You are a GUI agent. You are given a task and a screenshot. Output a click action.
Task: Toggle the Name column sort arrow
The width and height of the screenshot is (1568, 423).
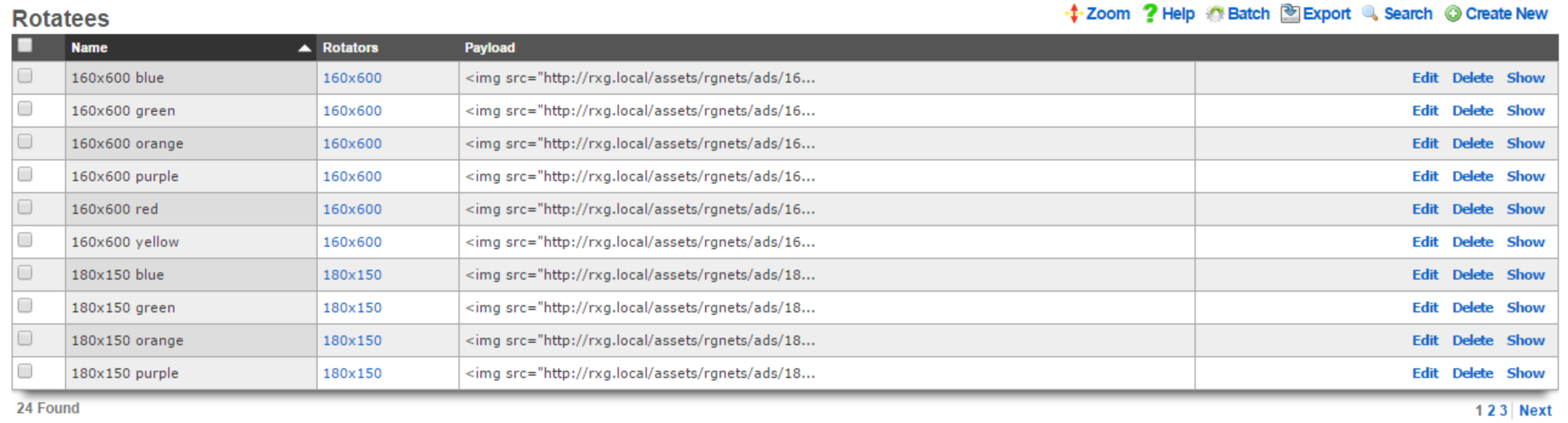click(304, 48)
